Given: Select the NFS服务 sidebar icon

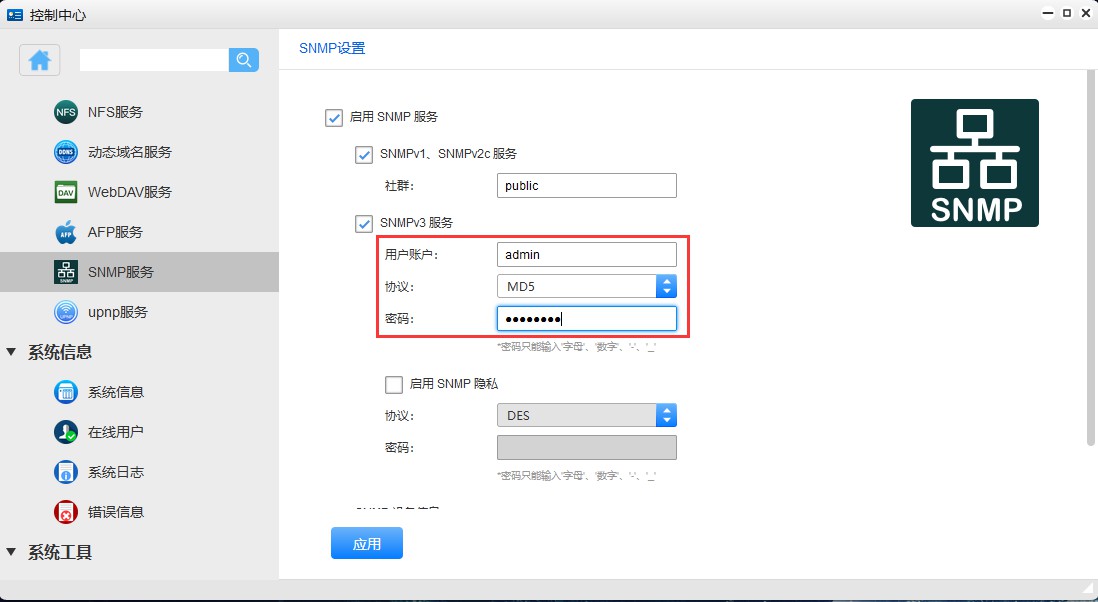Looking at the screenshot, I should (x=65, y=112).
